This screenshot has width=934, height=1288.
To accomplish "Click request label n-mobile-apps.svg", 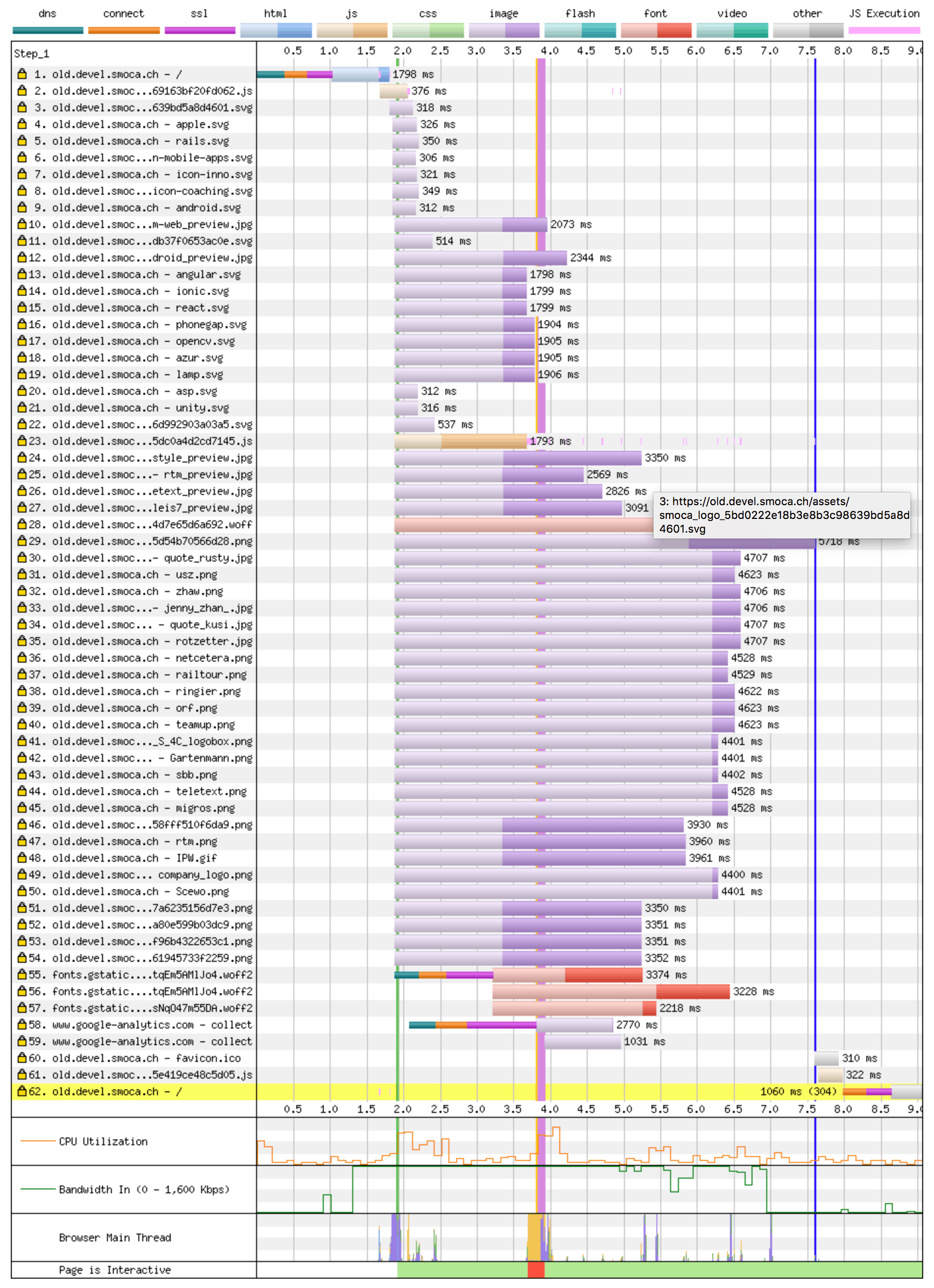I will pos(152,157).
